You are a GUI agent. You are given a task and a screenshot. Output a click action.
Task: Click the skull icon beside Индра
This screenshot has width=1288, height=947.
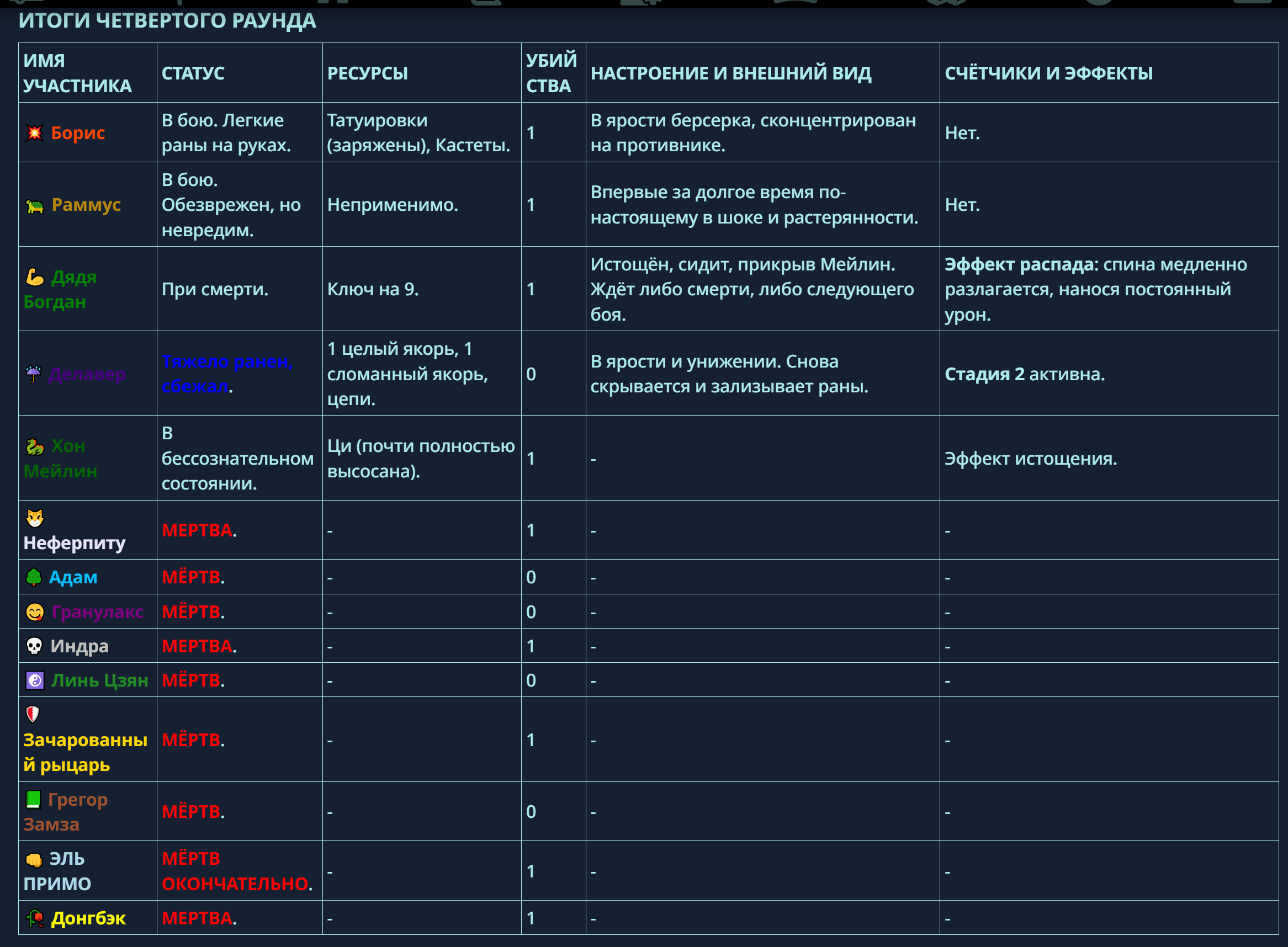(x=34, y=646)
